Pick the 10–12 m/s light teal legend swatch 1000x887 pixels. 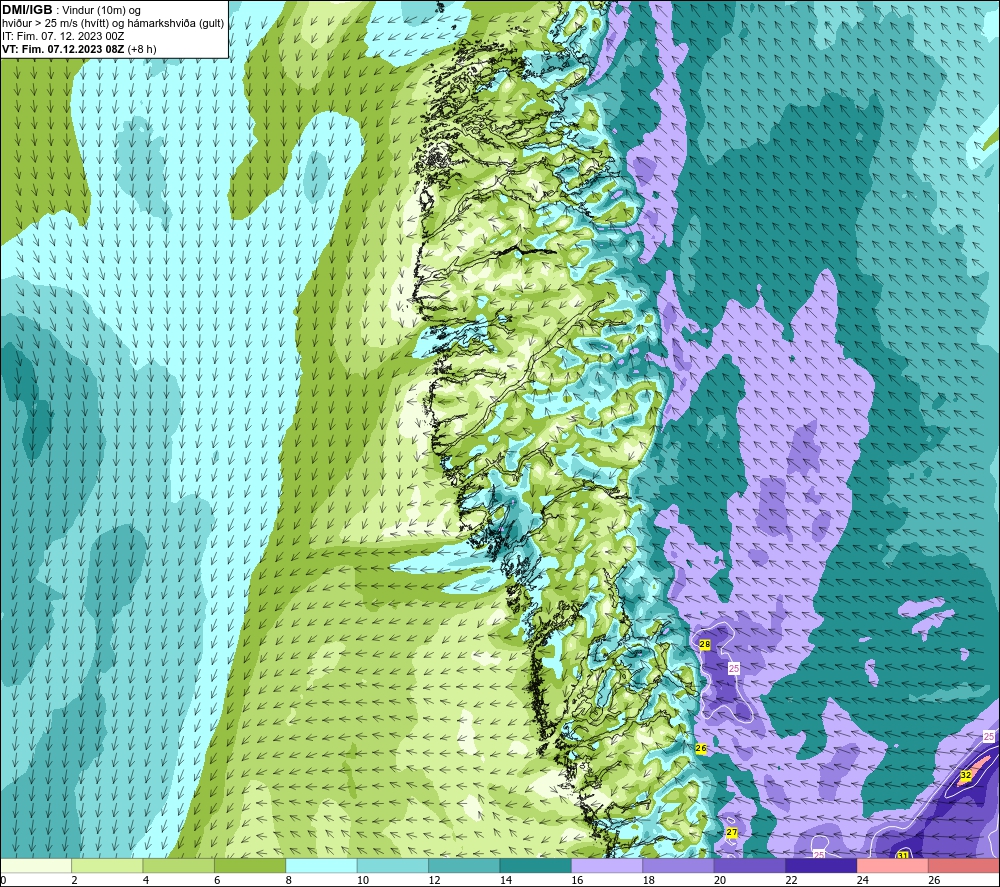point(393,865)
